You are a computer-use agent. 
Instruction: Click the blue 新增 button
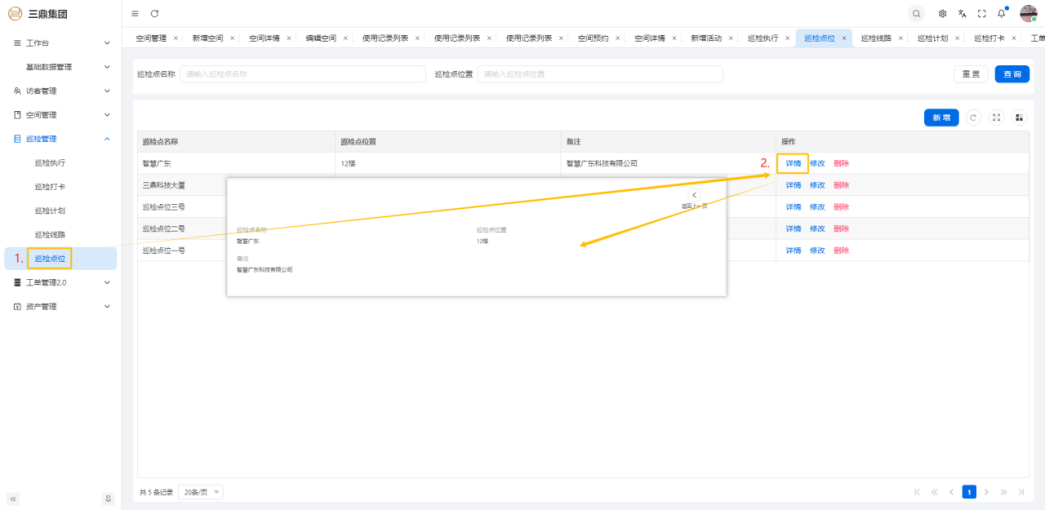[941, 117]
